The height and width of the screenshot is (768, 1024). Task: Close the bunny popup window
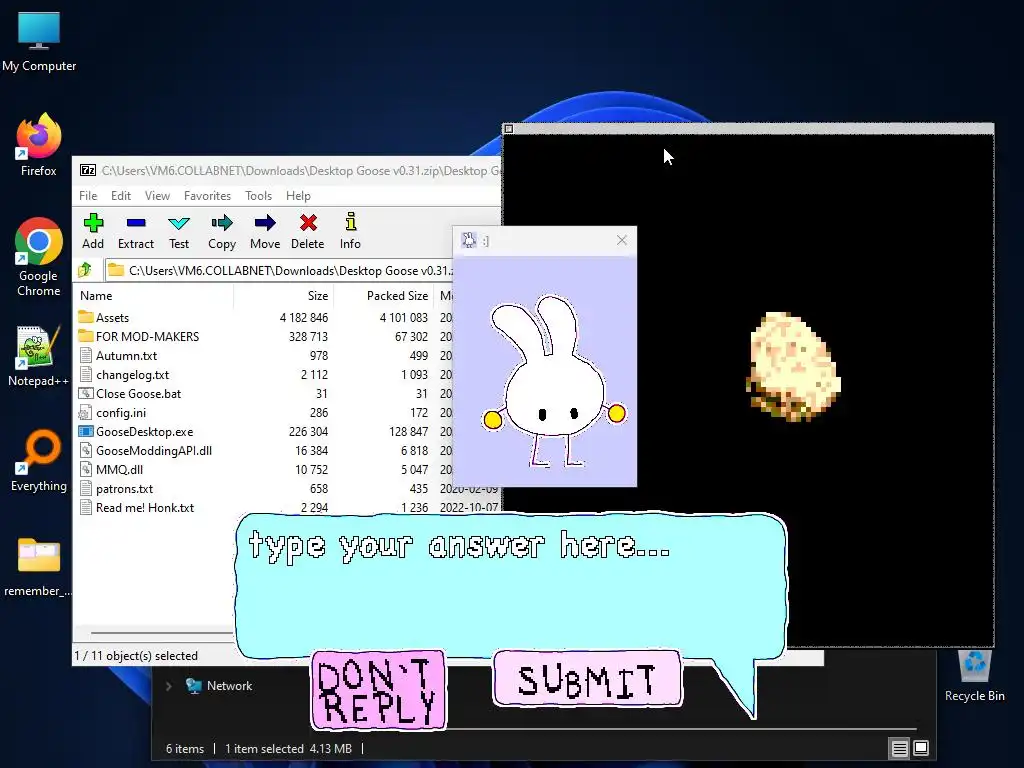[x=622, y=240]
